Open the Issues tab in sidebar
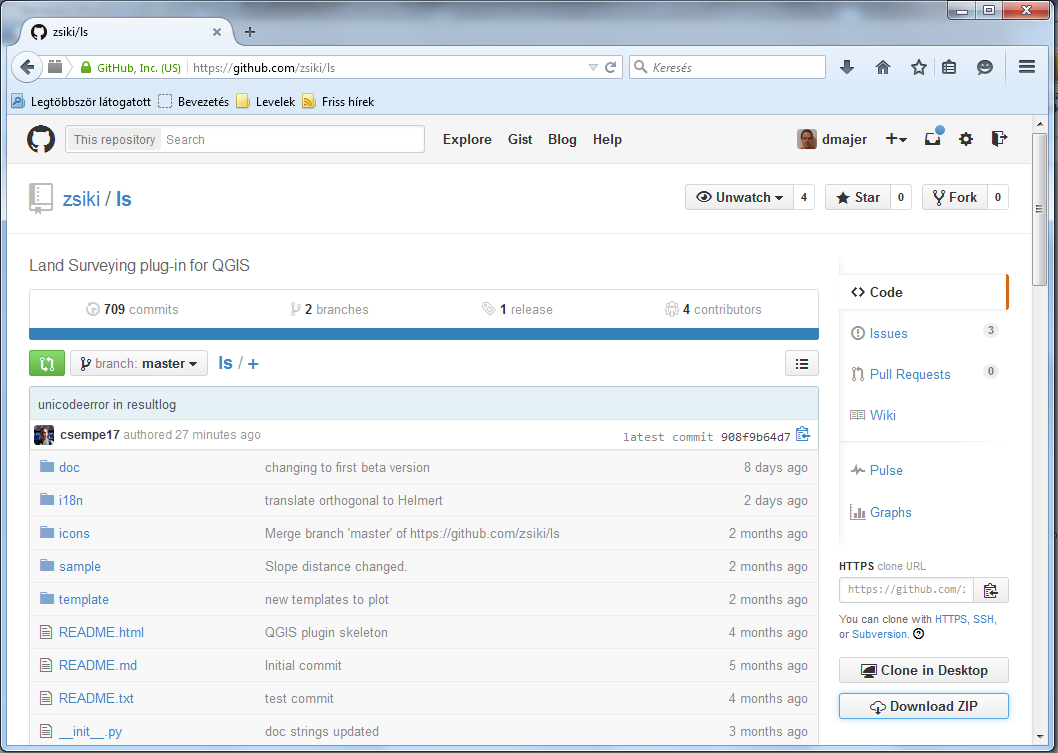Image resolution: width=1058 pixels, height=753 pixels. coord(888,333)
